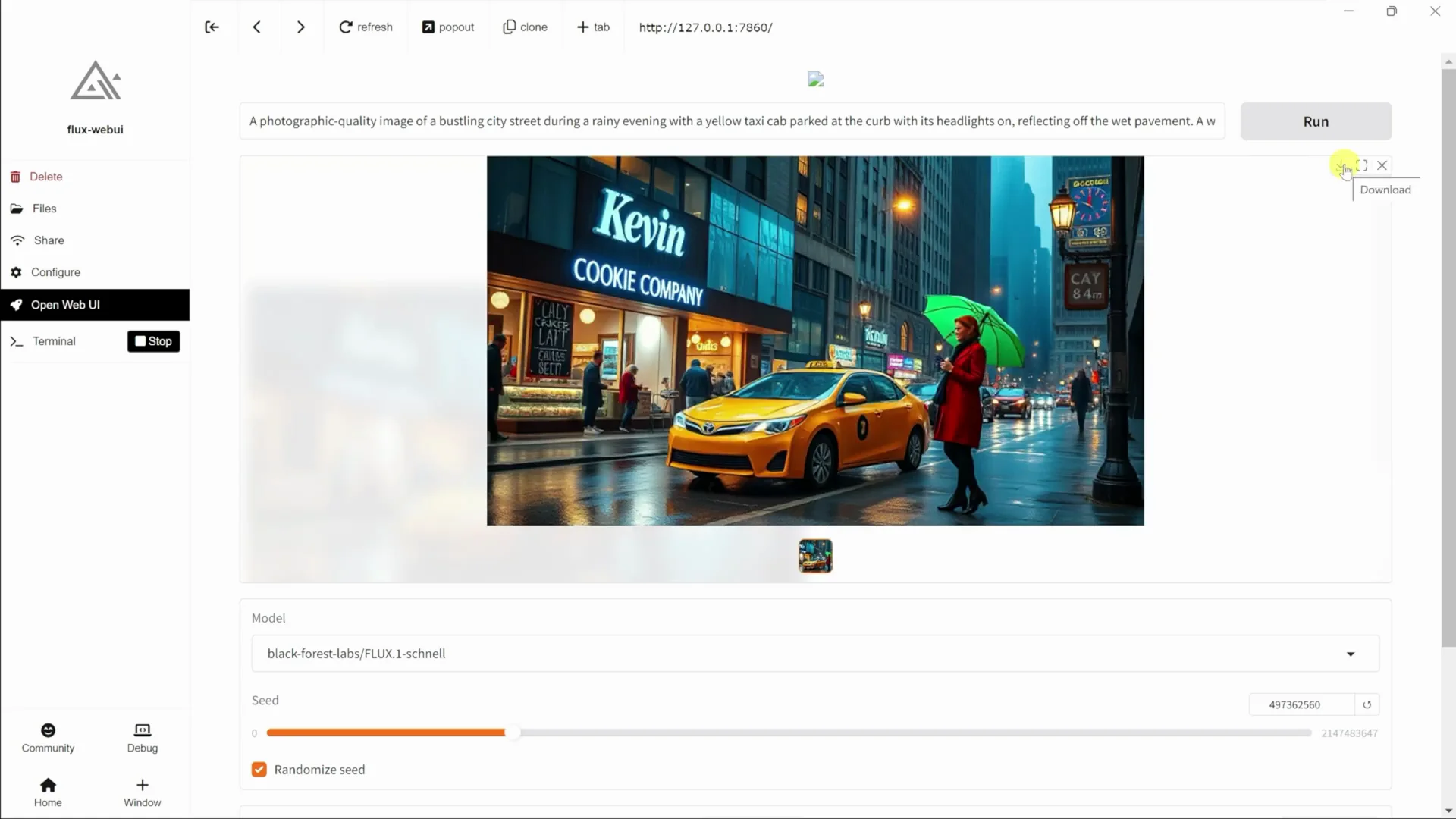Viewport: 1456px width, 819px height.
Task: Open a new tab with the tab button
Action: [x=593, y=27]
